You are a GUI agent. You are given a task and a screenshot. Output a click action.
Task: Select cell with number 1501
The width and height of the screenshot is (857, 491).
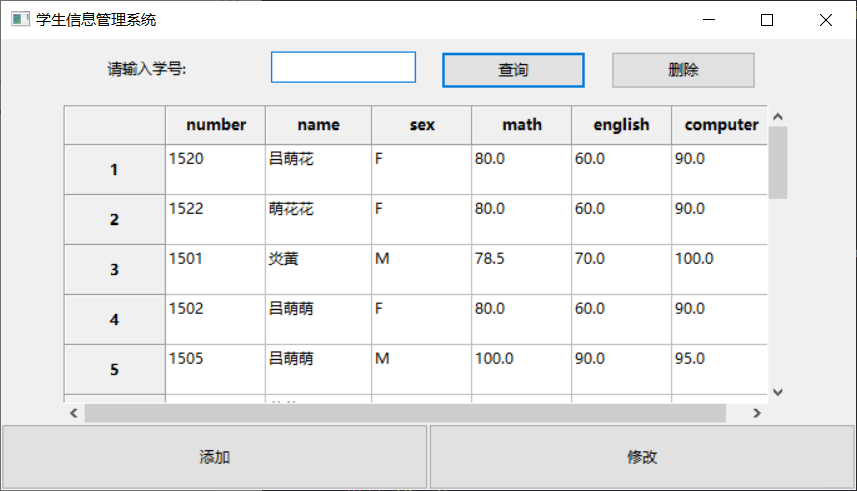coord(215,270)
